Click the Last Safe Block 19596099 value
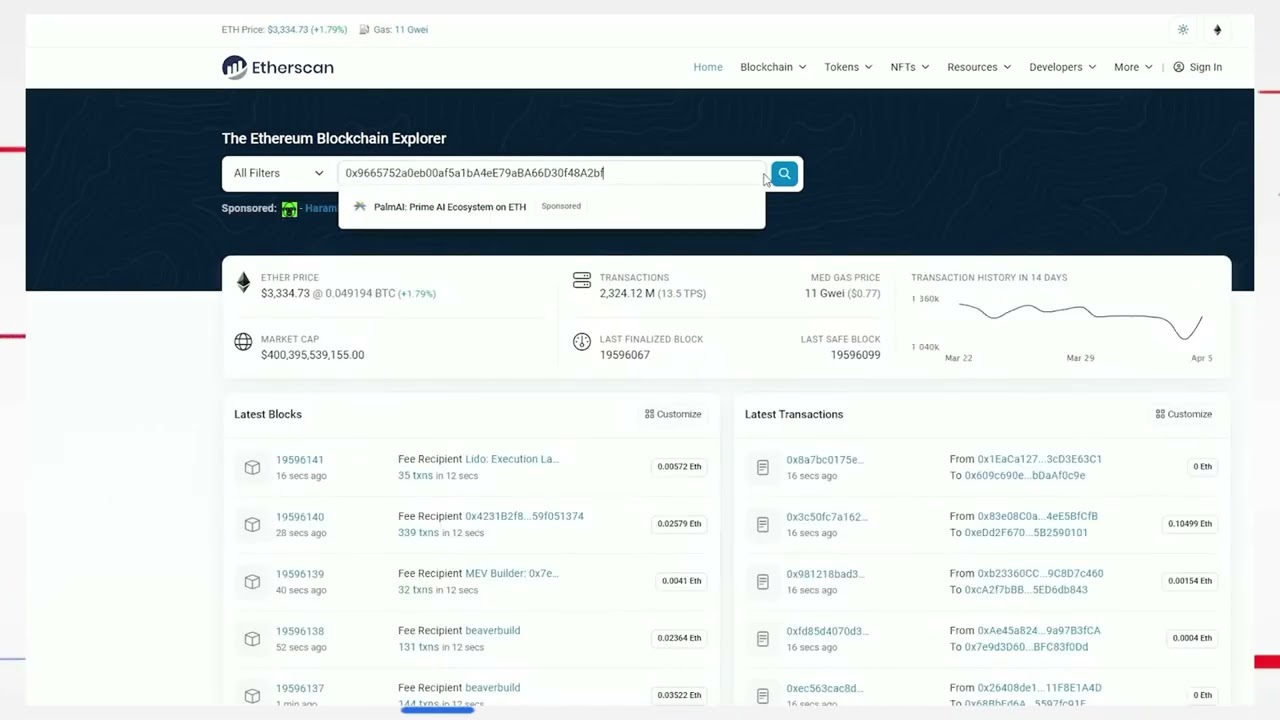1280x720 pixels. [855, 355]
